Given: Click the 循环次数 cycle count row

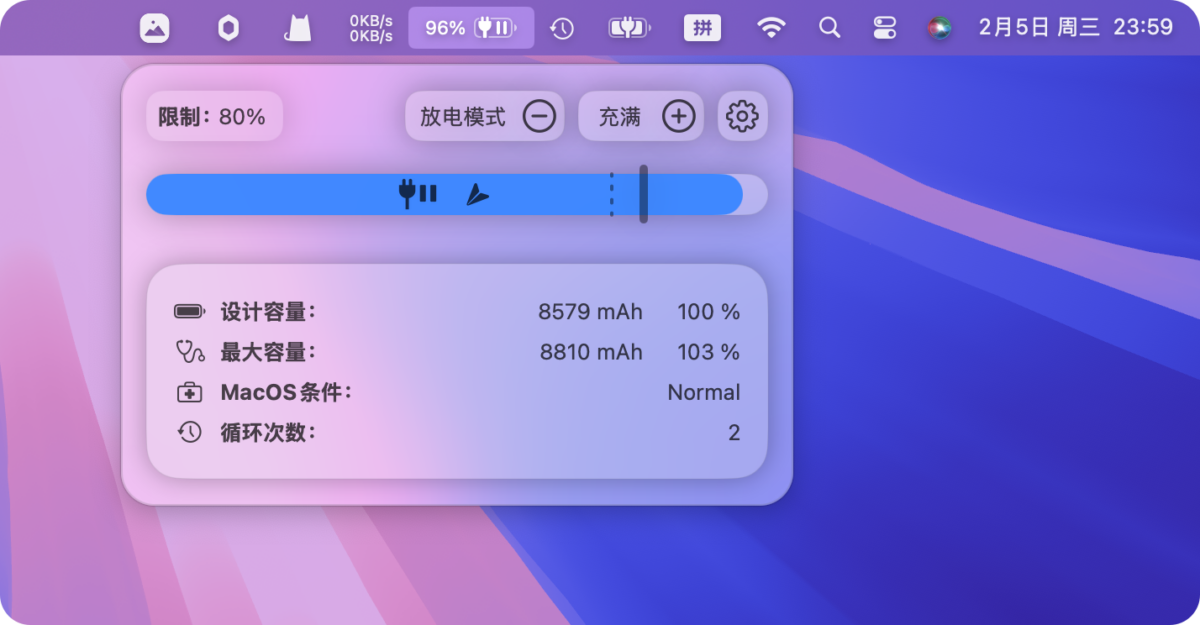Looking at the screenshot, I should (x=457, y=433).
